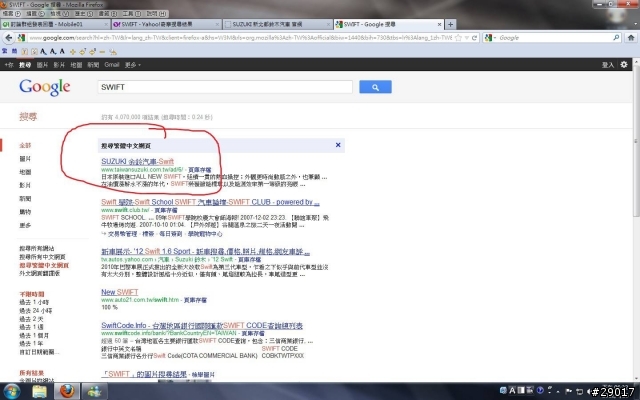
Task: Open the SUZUKI 金鈴汽車-Swift result
Action: (x=138, y=161)
